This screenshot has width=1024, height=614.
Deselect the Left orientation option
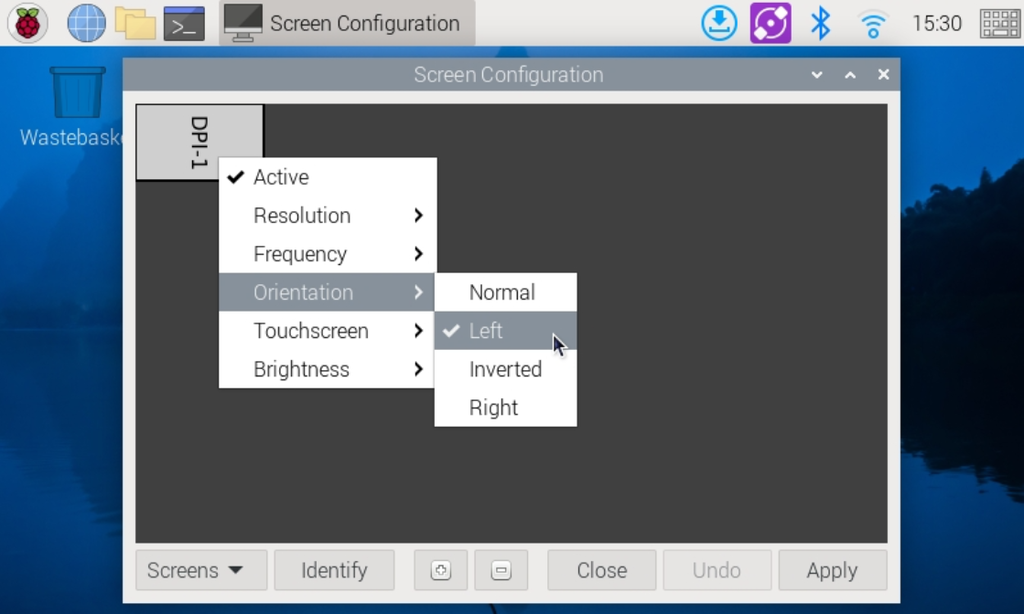click(487, 330)
